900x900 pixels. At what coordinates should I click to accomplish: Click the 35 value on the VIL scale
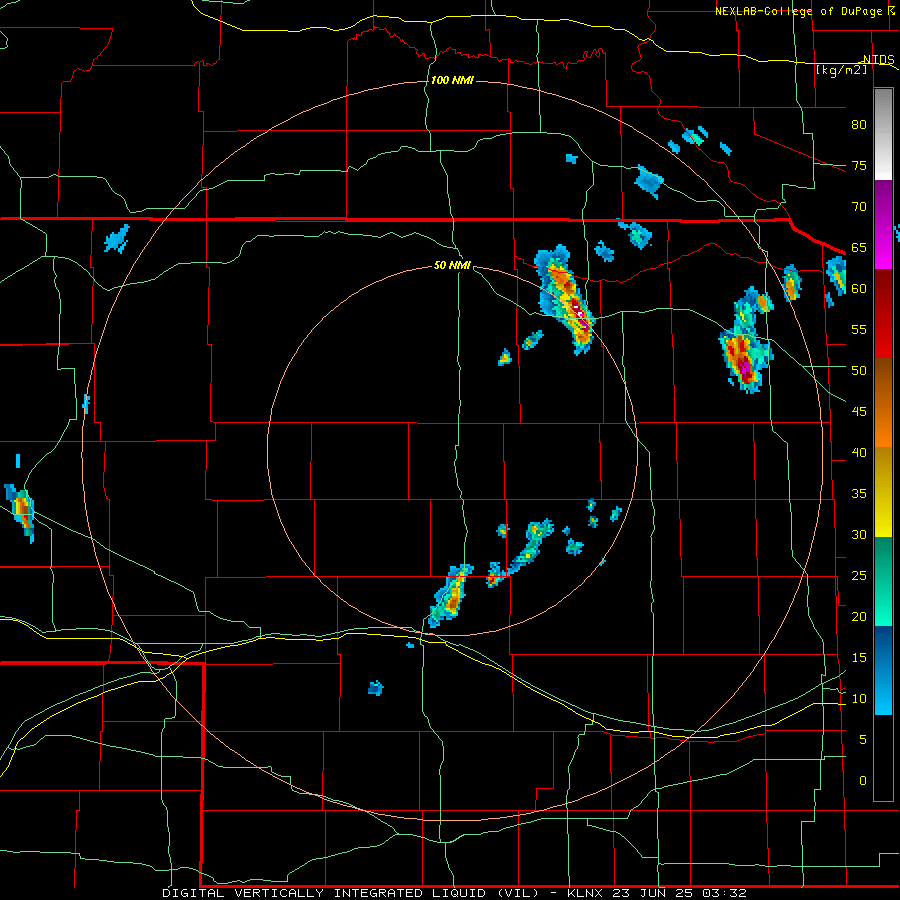[x=859, y=494]
